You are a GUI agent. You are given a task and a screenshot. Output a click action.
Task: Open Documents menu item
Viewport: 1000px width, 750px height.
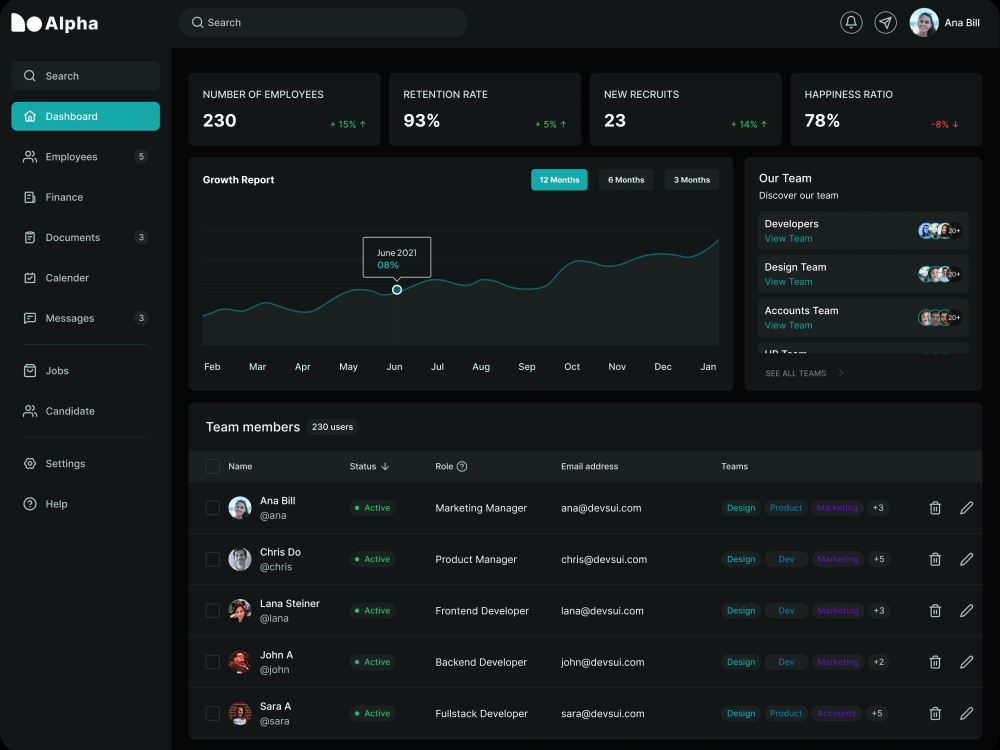(x=85, y=237)
